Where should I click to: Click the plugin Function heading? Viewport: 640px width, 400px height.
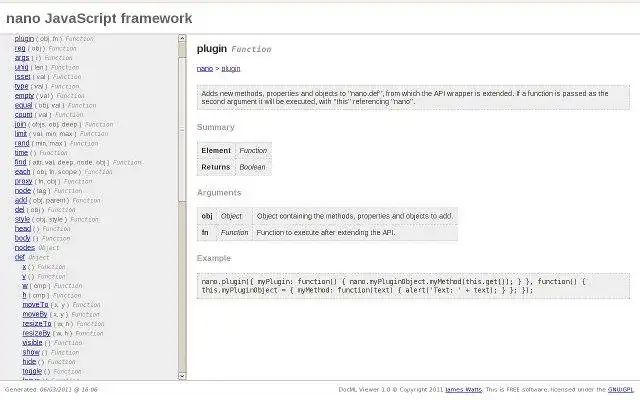tap(234, 49)
